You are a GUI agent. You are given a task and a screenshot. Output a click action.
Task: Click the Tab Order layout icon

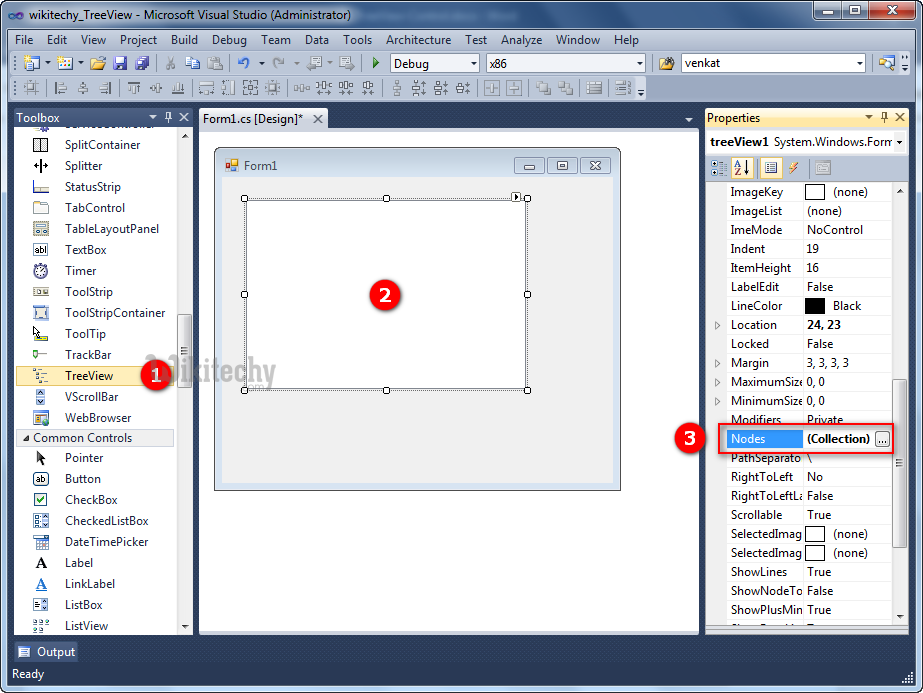[x=623, y=88]
